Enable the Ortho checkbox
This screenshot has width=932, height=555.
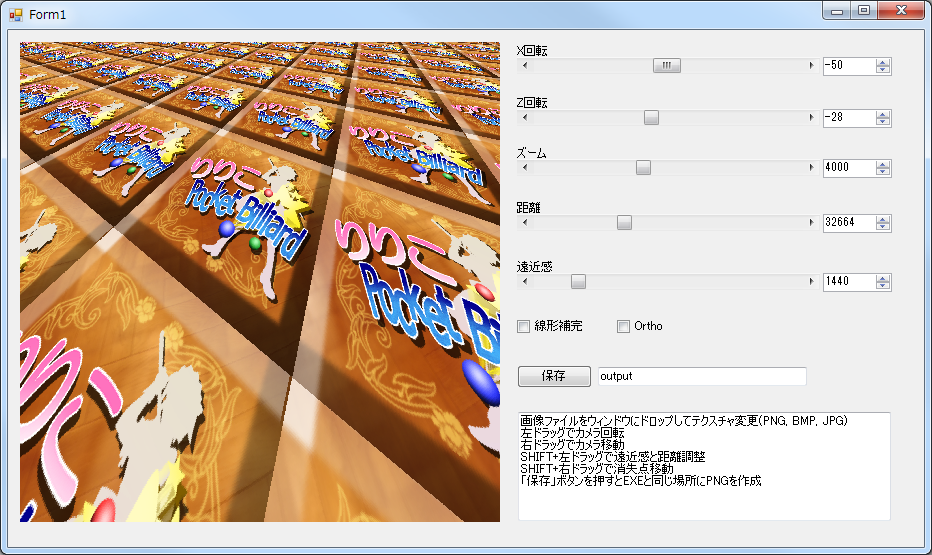(x=624, y=326)
